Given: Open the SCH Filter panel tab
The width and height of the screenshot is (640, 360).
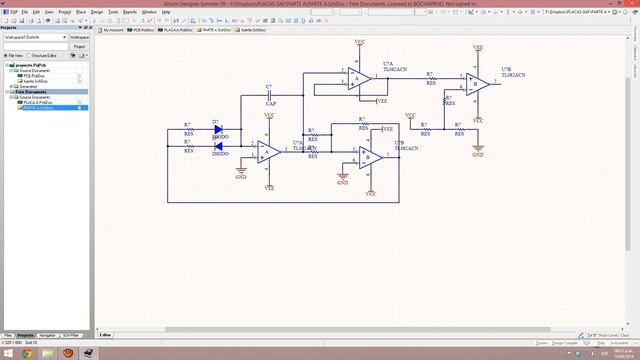Looking at the screenshot, I should 71,335.
